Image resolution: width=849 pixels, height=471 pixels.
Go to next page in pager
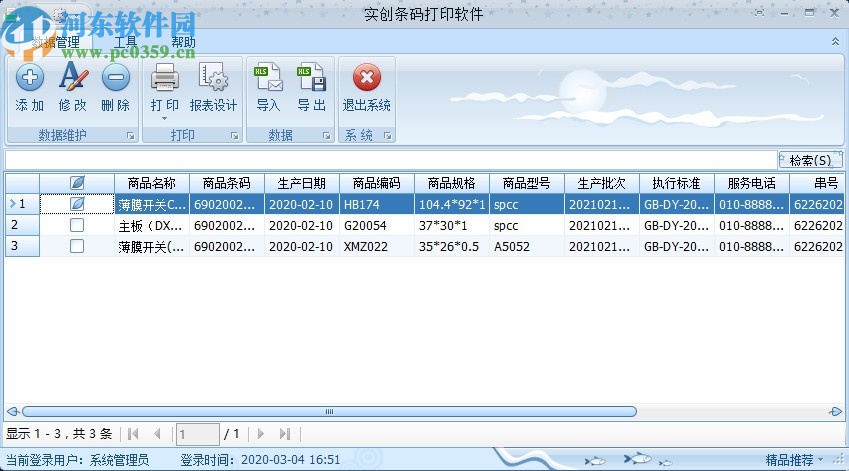[260, 434]
